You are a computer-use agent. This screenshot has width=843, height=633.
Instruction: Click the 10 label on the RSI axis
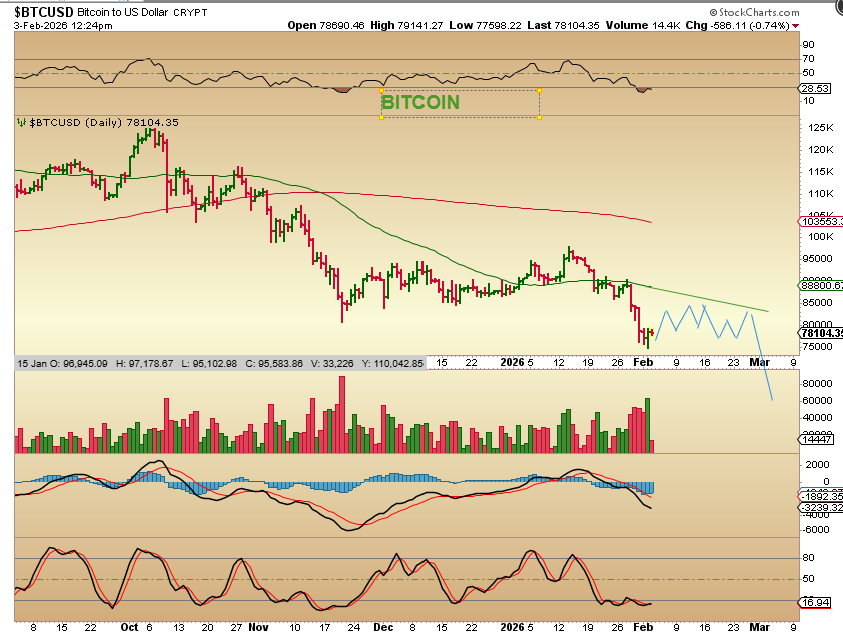click(808, 101)
